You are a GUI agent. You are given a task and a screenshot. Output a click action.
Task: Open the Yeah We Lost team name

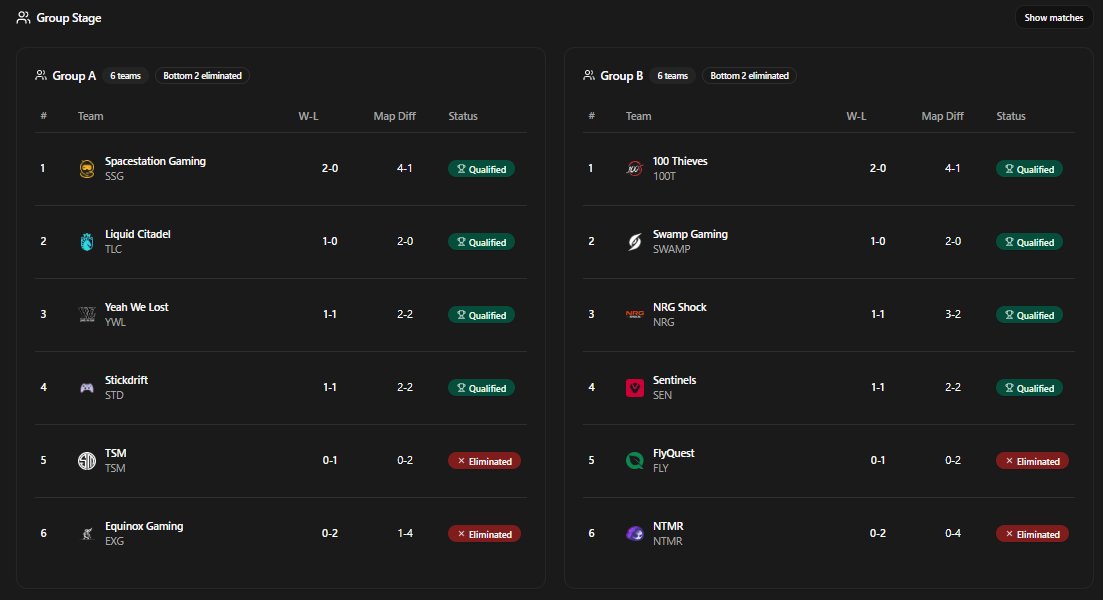[x=136, y=307]
